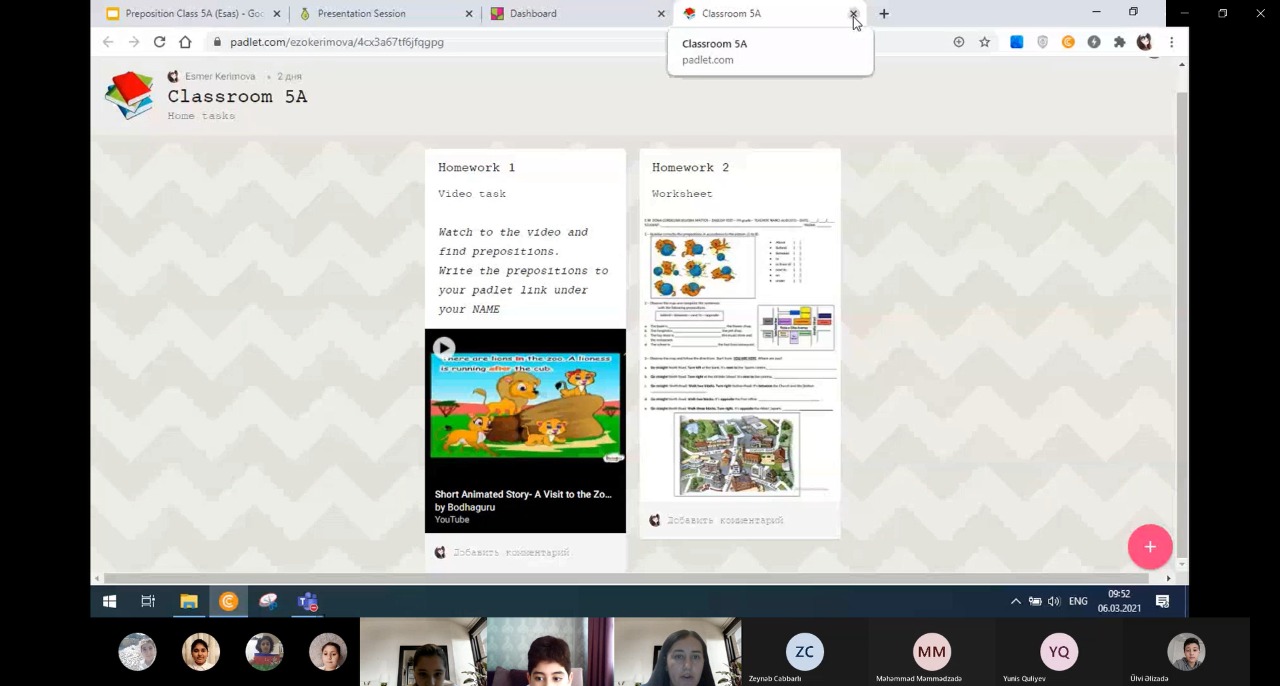This screenshot has height=686, width=1280.
Task: Open the volume control in the tray
Action: coord(1053,601)
